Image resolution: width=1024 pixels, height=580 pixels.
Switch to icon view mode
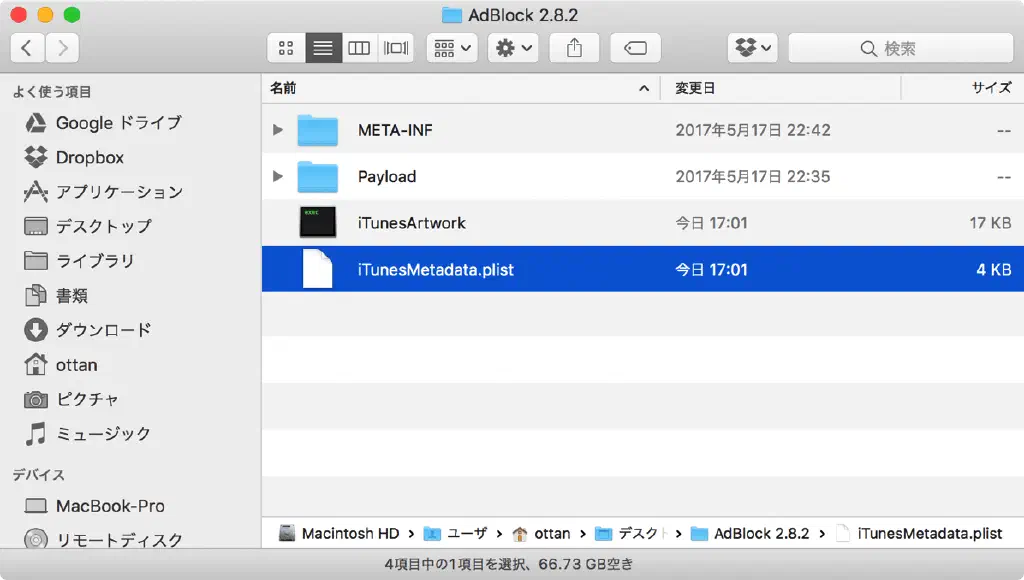[x=286, y=48]
